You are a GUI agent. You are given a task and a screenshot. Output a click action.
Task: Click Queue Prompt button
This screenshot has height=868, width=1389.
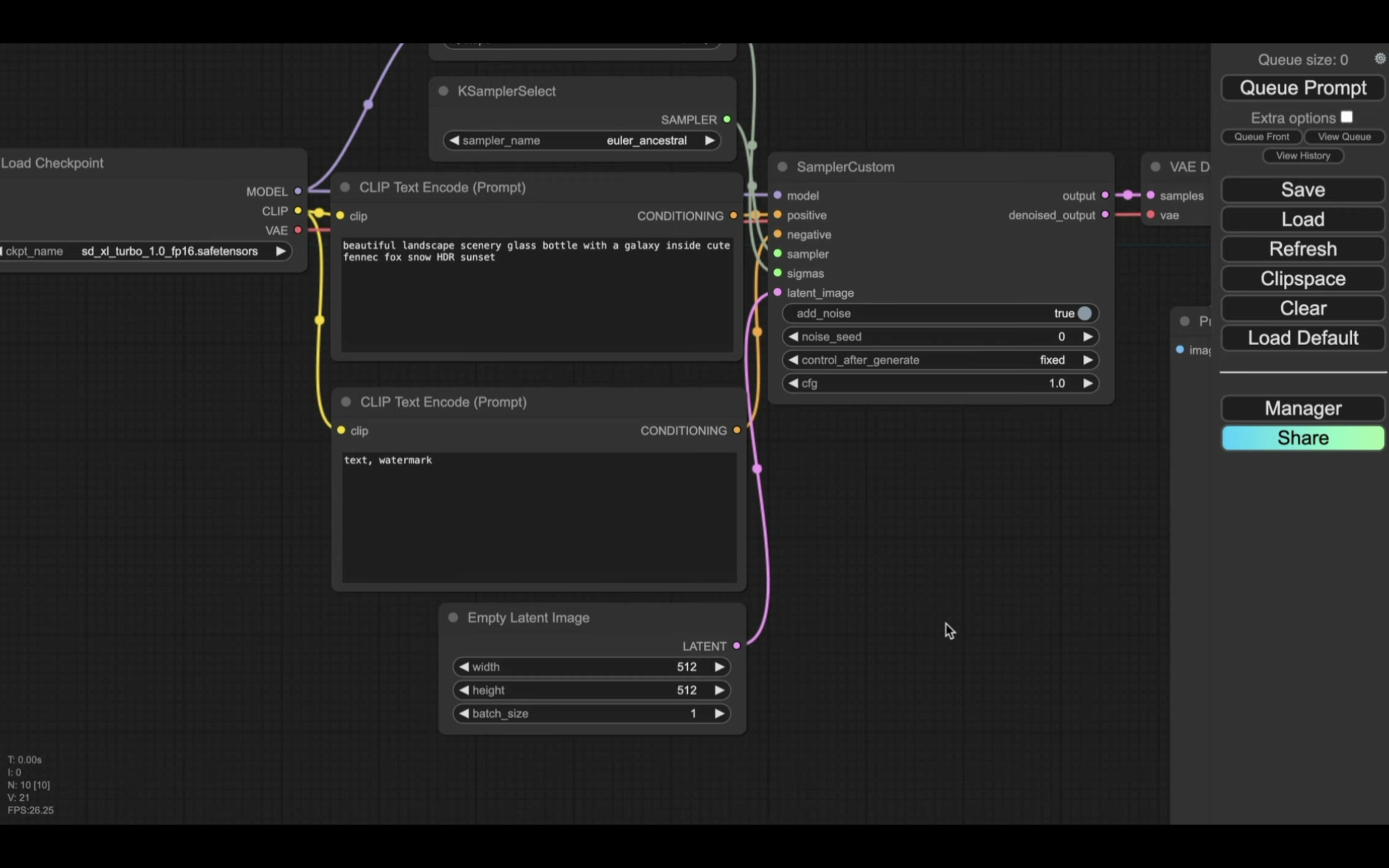point(1303,88)
